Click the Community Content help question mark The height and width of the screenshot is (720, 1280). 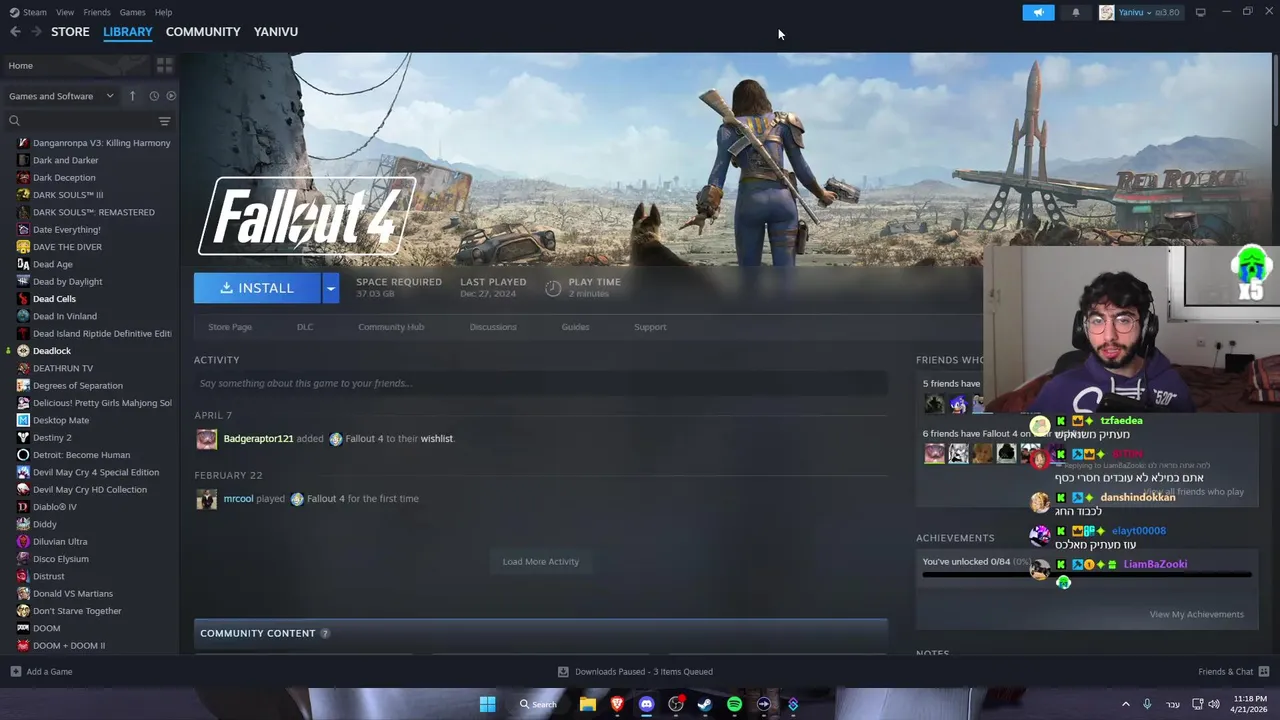[x=325, y=634]
